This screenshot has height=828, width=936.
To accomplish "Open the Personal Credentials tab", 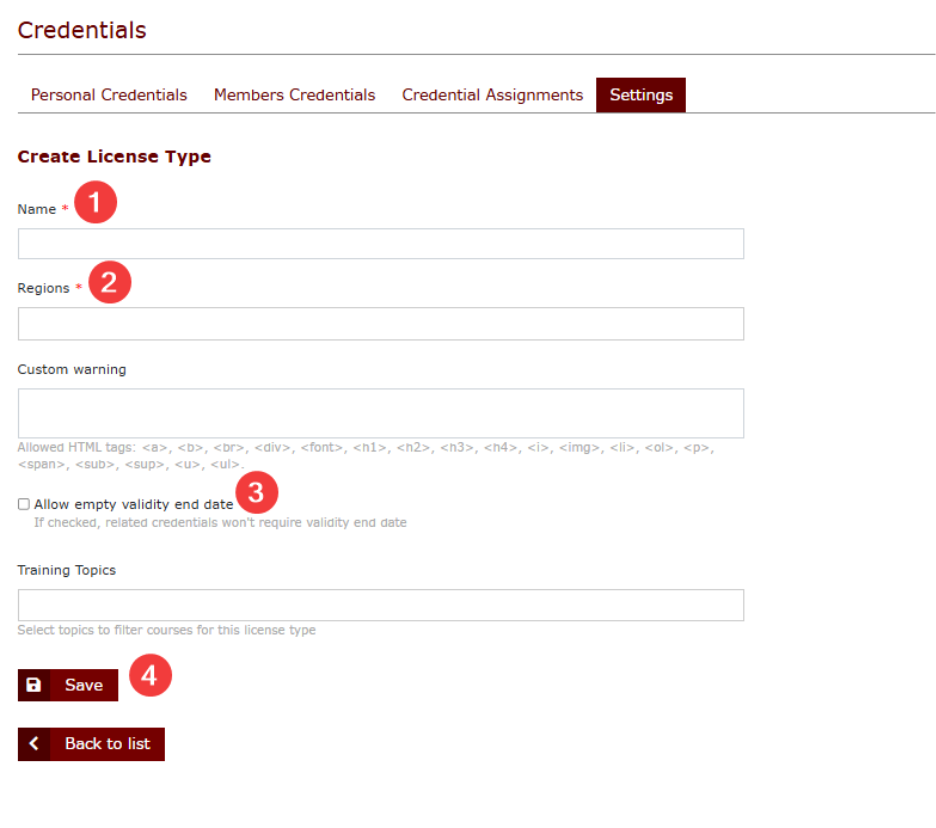I will tap(109, 95).
